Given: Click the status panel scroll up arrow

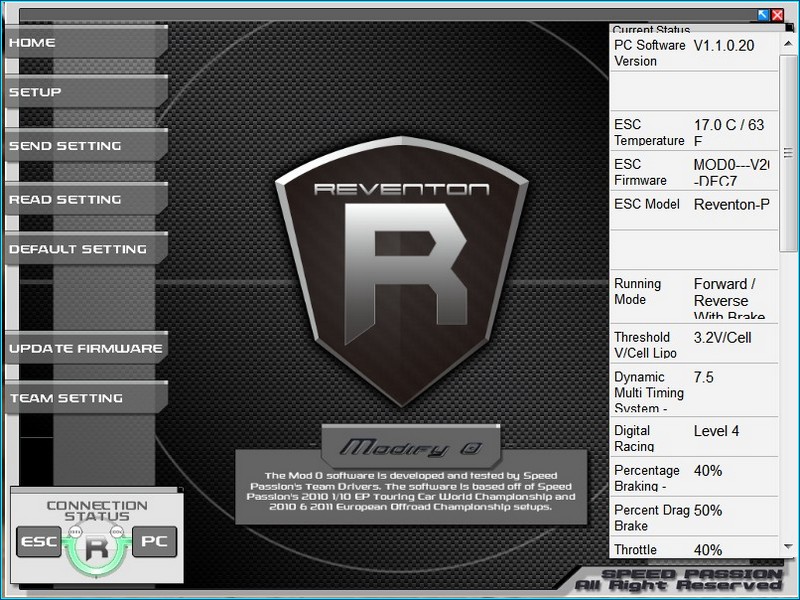Looking at the screenshot, I should pyautogui.click(x=788, y=43).
